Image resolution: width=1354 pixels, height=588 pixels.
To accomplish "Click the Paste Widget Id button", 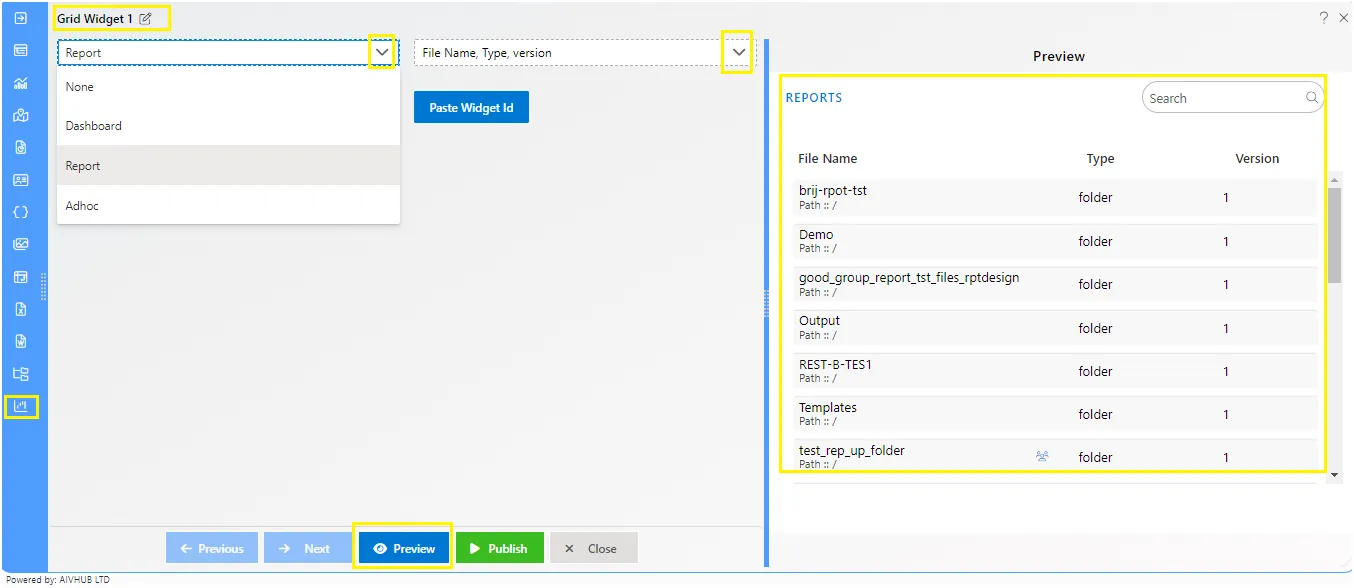I will (471, 107).
